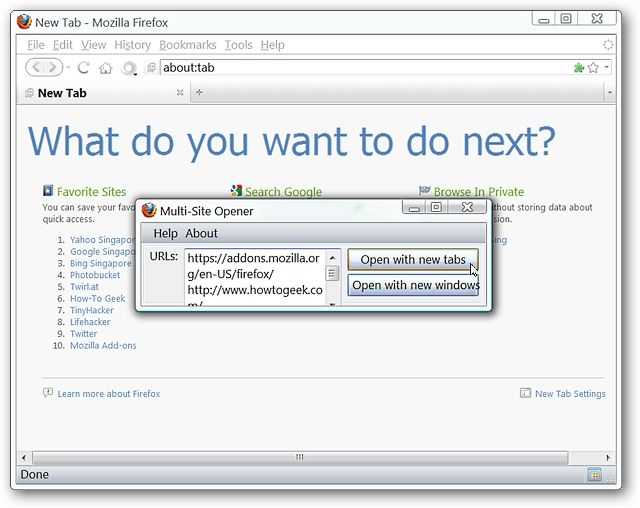Image resolution: width=640 pixels, height=508 pixels.
Task: Open the Firefox Help menu
Action: coord(273,45)
